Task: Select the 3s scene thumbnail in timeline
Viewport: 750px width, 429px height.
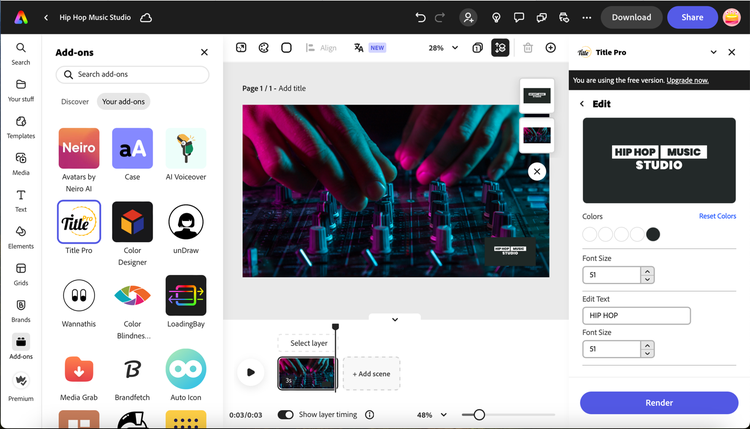Action: [306, 373]
